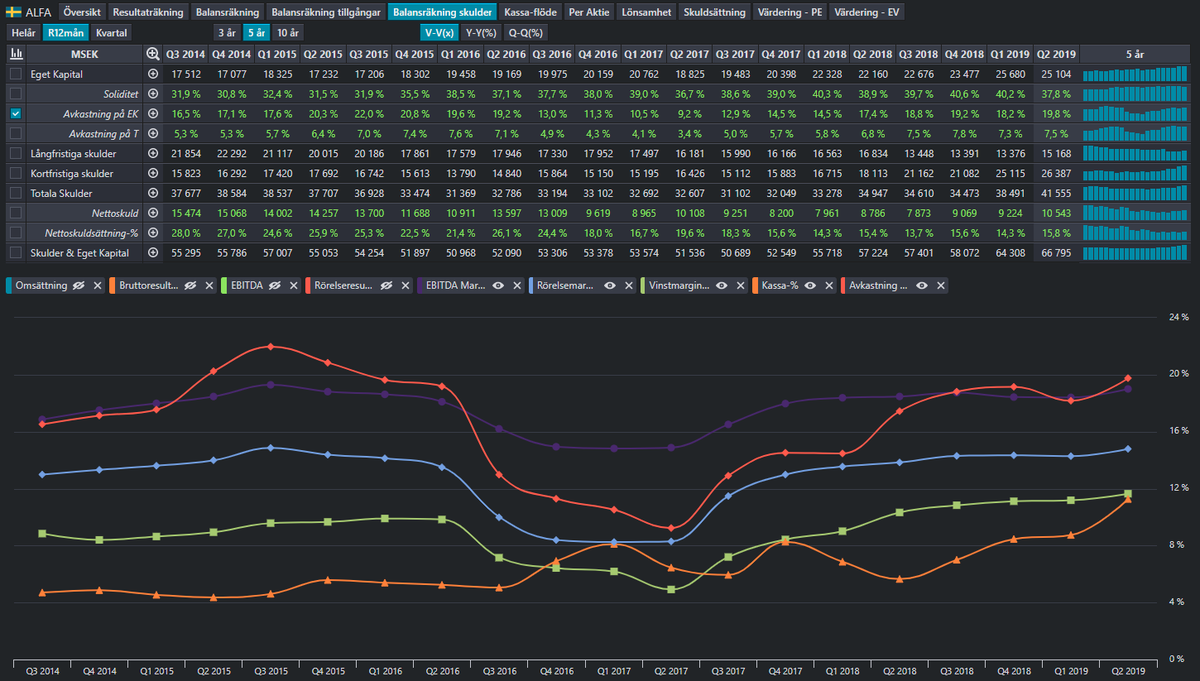The height and width of the screenshot is (681, 1200).
Task: Open the Skuldsättning tab
Action: (714, 12)
